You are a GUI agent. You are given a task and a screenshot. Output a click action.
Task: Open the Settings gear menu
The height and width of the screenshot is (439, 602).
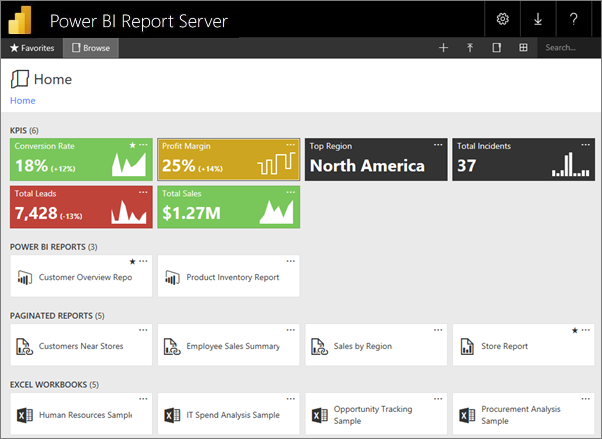[503, 19]
